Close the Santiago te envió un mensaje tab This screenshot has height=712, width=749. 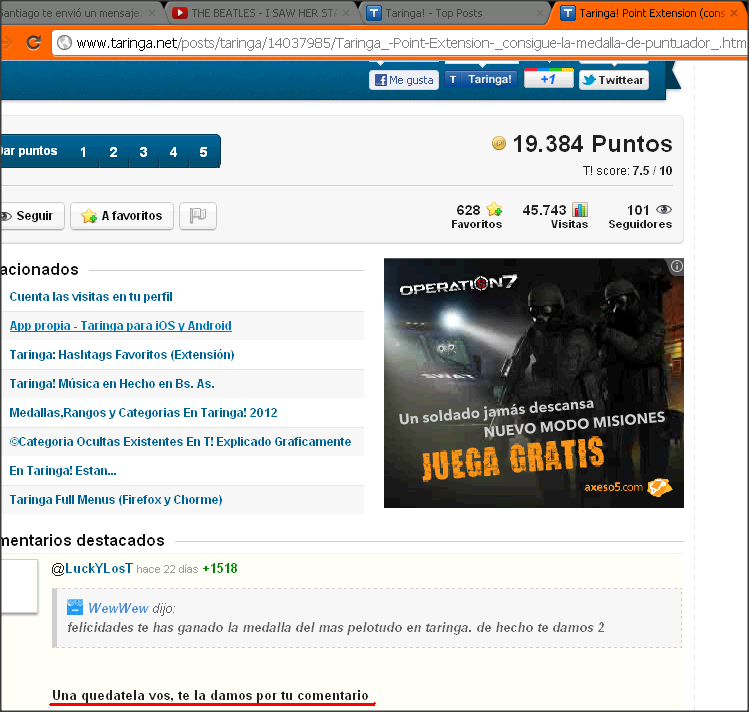[x=151, y=13]
